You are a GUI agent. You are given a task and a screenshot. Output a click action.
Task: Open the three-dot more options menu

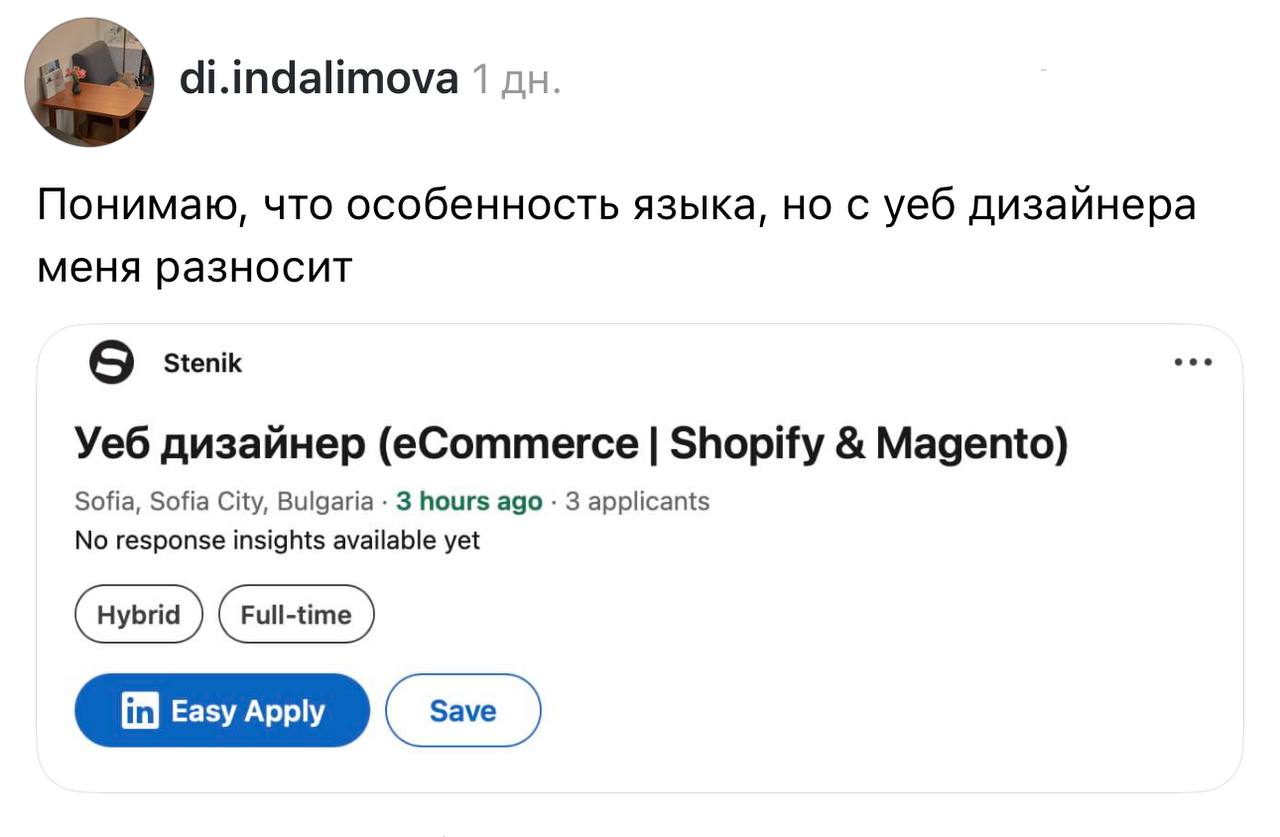(1194, 363)
